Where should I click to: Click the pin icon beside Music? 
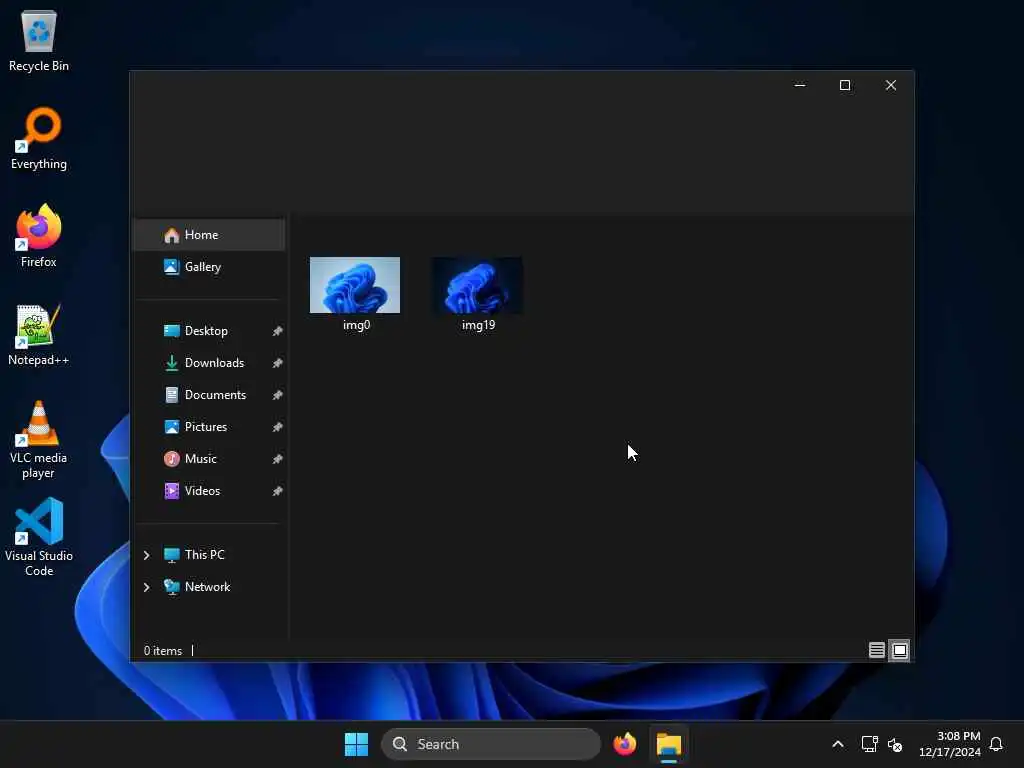pos(278,459)
